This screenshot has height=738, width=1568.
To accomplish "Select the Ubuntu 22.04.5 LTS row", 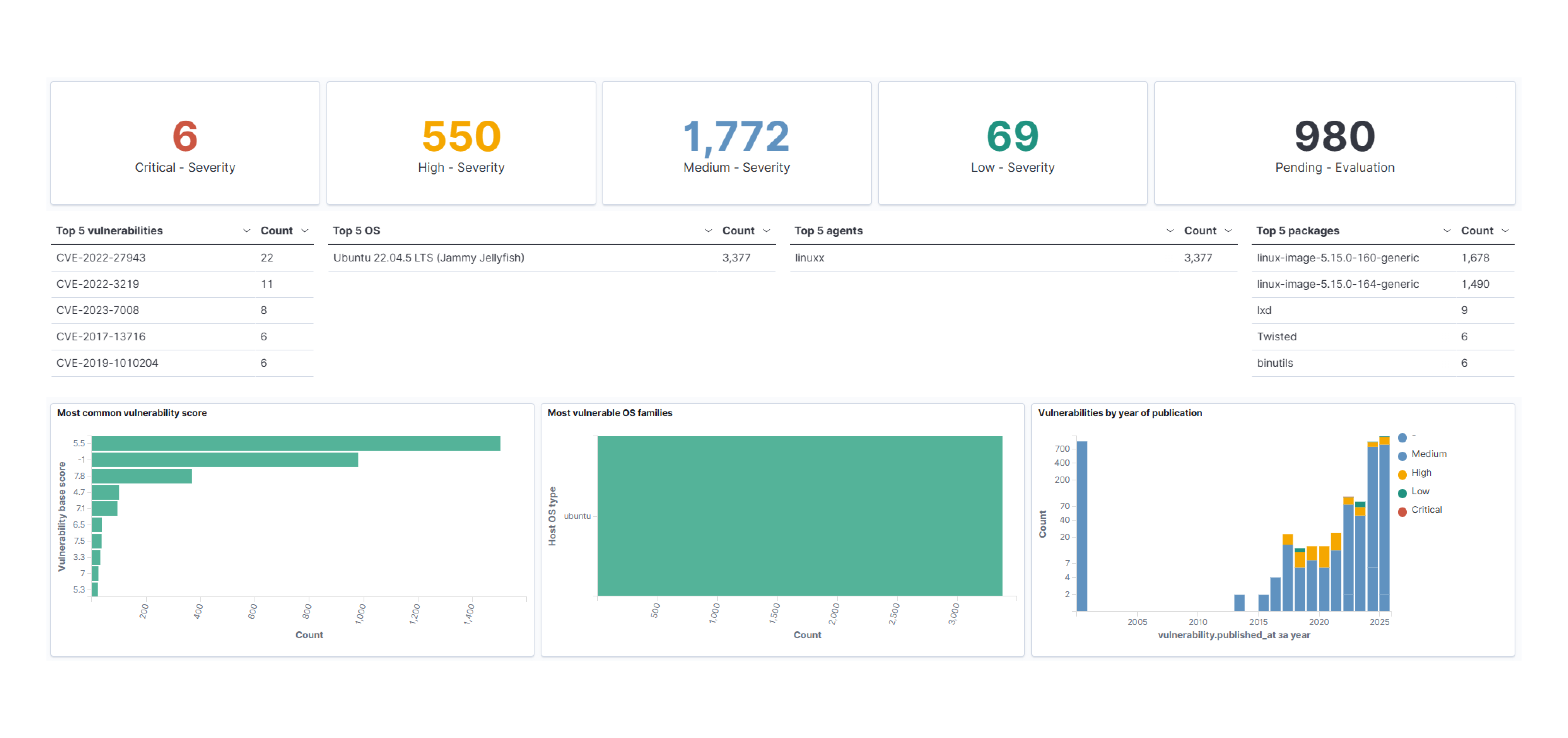I will [x=429, y=258].
